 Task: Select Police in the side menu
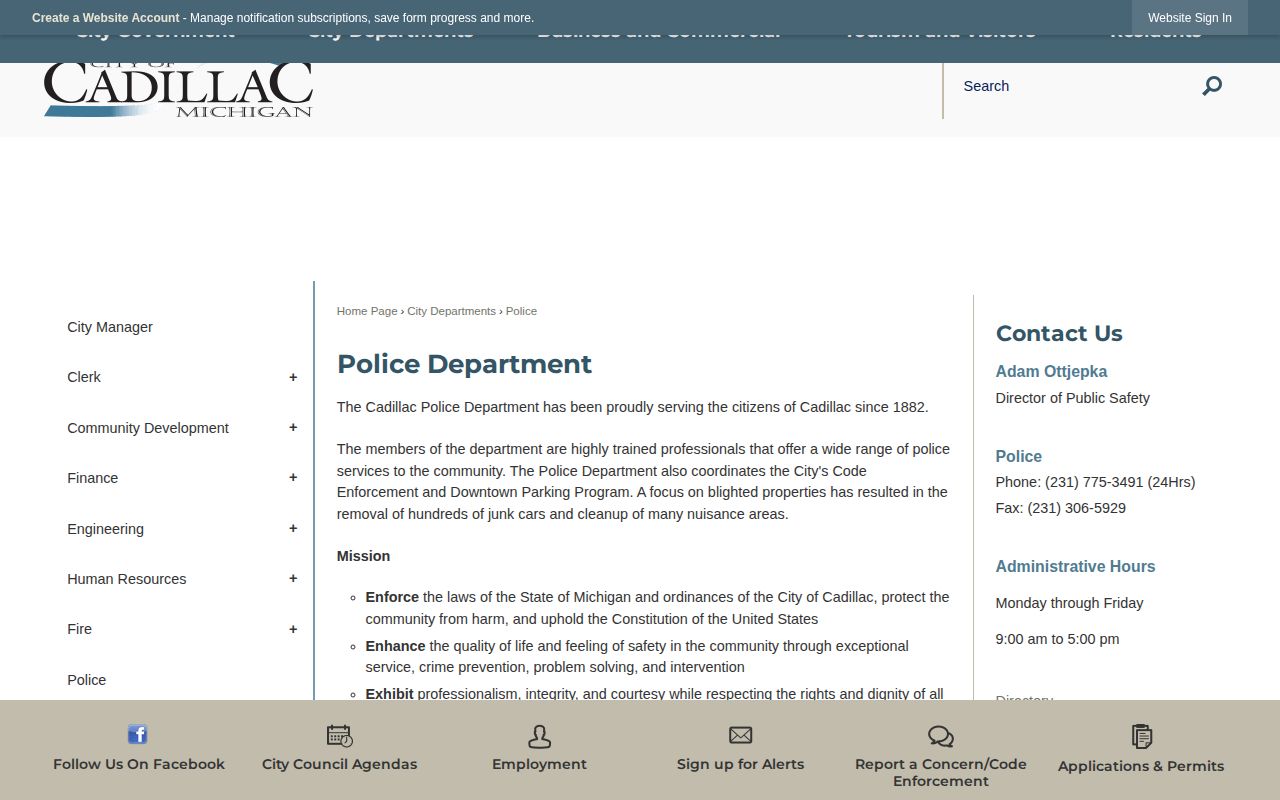[x=87, y=680]
